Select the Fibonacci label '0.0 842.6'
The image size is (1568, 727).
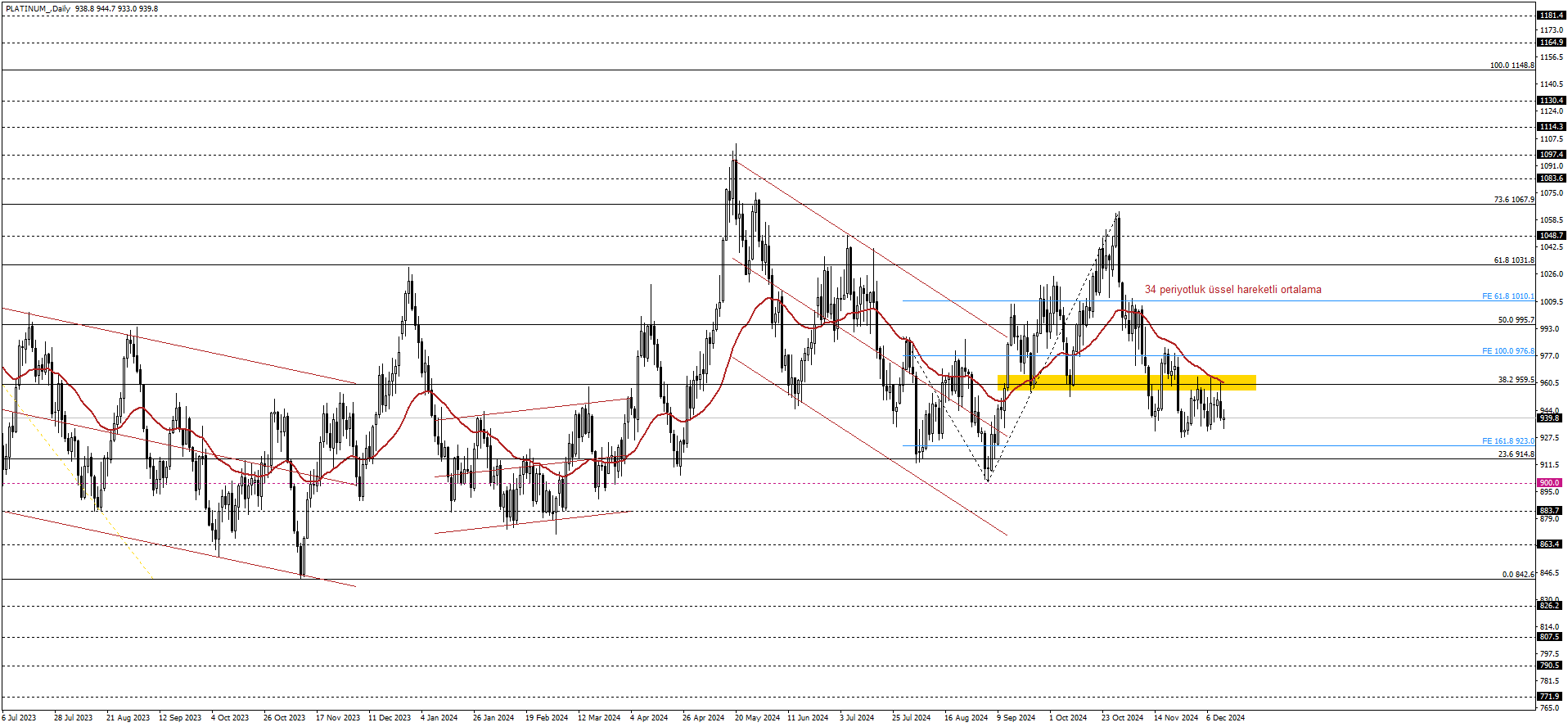pos(1518,575)
